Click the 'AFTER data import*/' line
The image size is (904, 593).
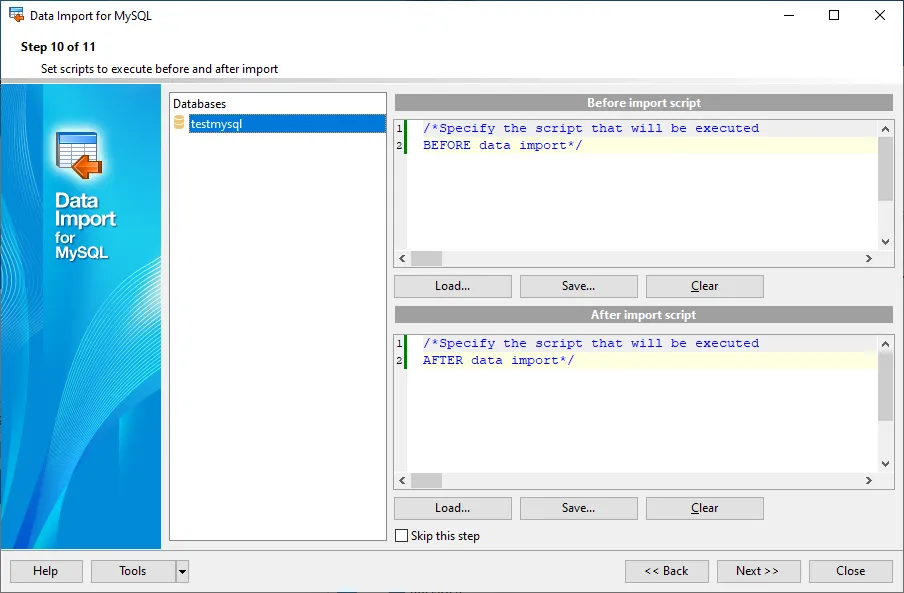[x=499, y=360]
